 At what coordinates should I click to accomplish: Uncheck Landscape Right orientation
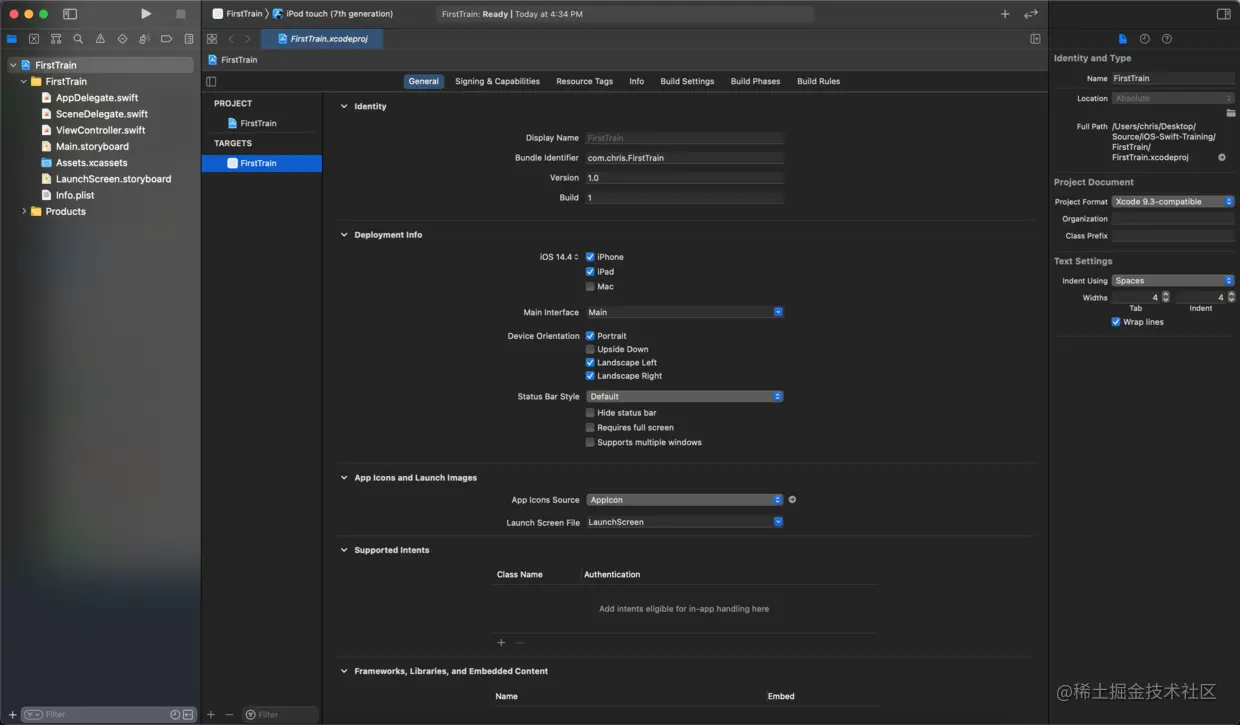[x=590, y=376]
